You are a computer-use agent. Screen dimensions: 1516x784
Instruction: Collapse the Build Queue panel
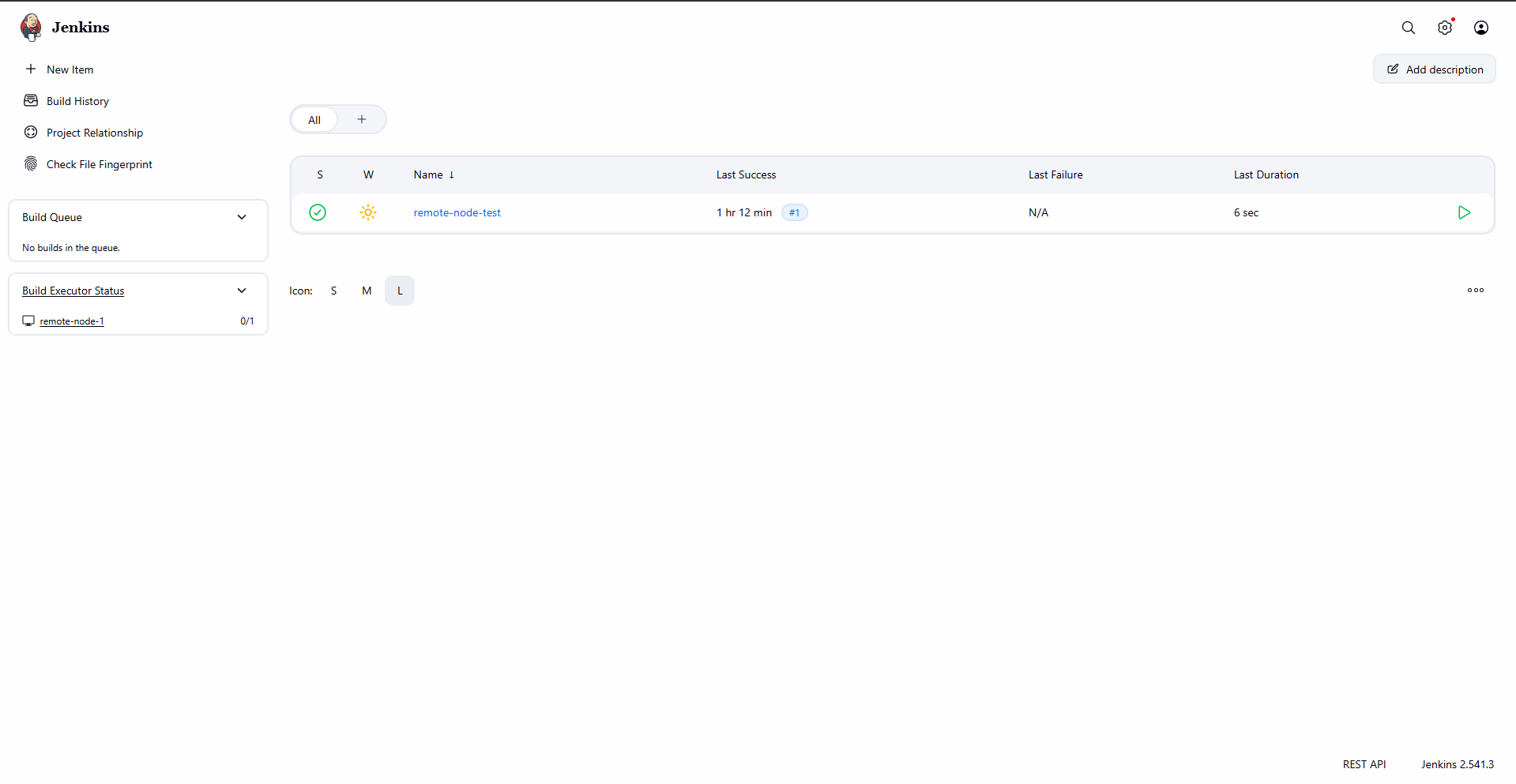(242, 217)
